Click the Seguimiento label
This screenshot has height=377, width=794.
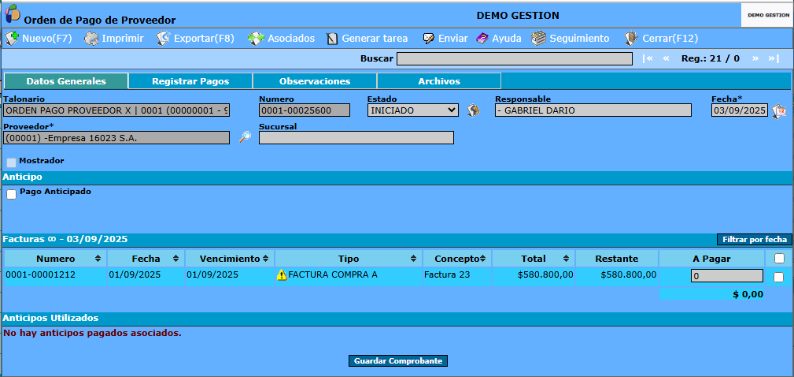click(579, 38)
